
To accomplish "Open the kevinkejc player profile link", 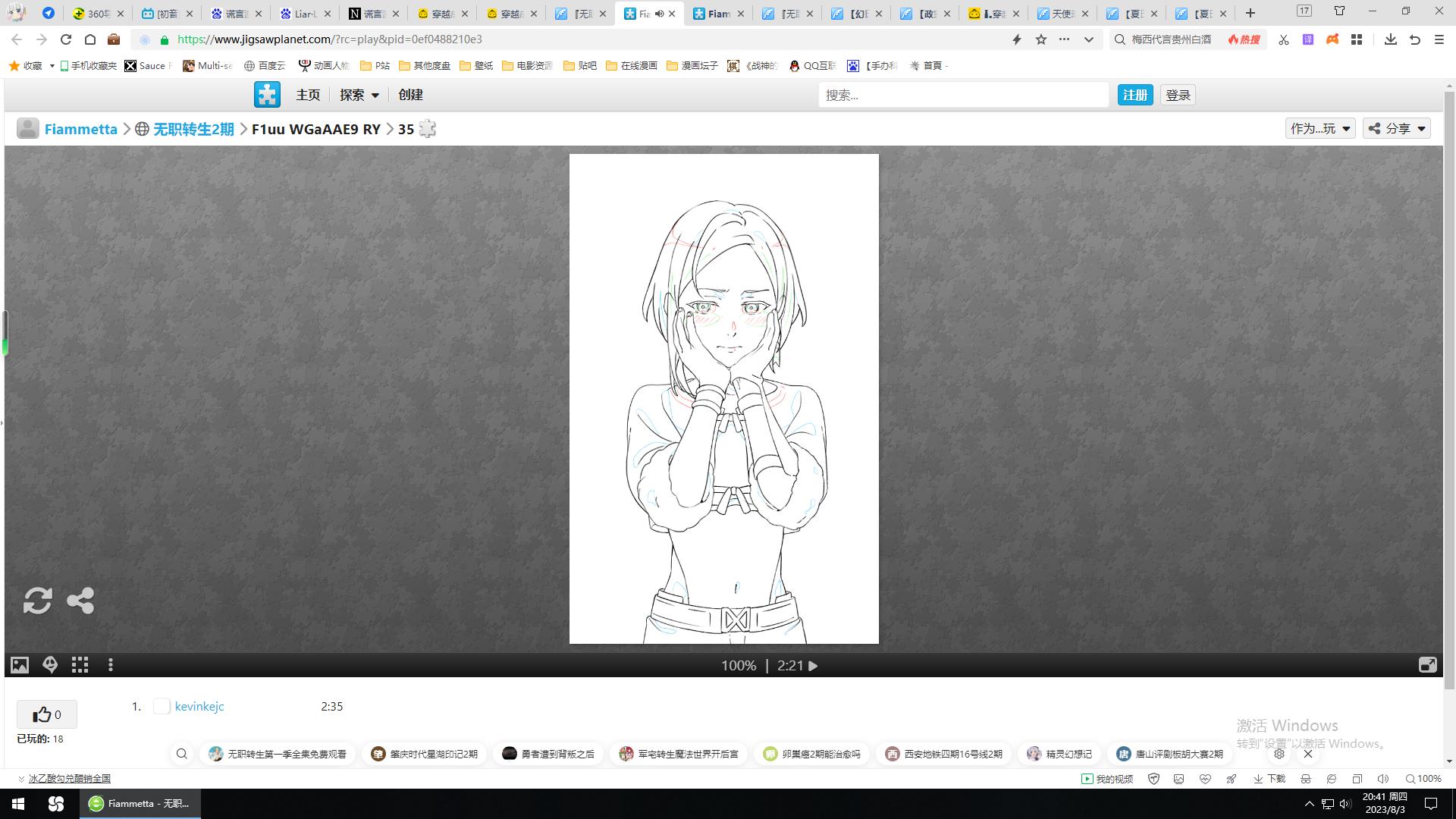I will click(199, 706).
